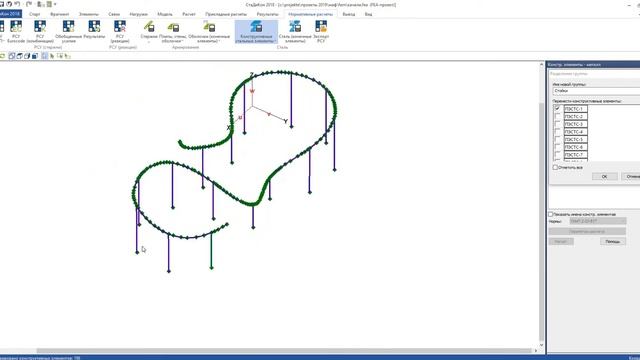Screen dimensions: 640x360
Task: Expand Оболочки (конечные элементы) dropdown tool
Action: (x=209, y=32)
